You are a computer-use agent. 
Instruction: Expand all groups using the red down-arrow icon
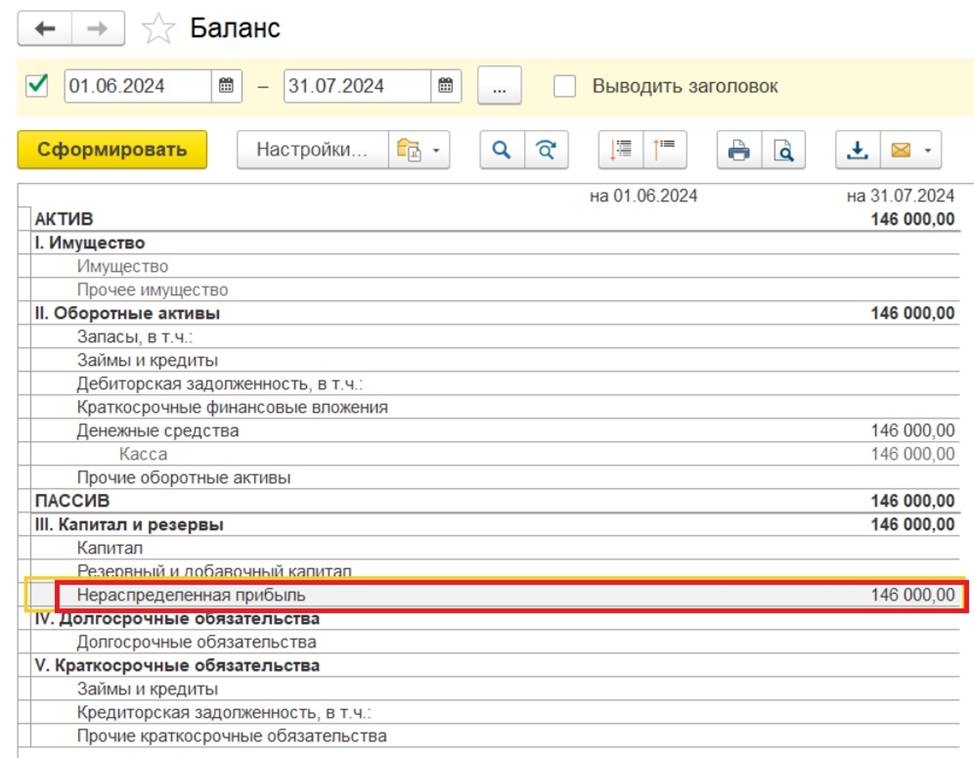(x=621, y=150)
